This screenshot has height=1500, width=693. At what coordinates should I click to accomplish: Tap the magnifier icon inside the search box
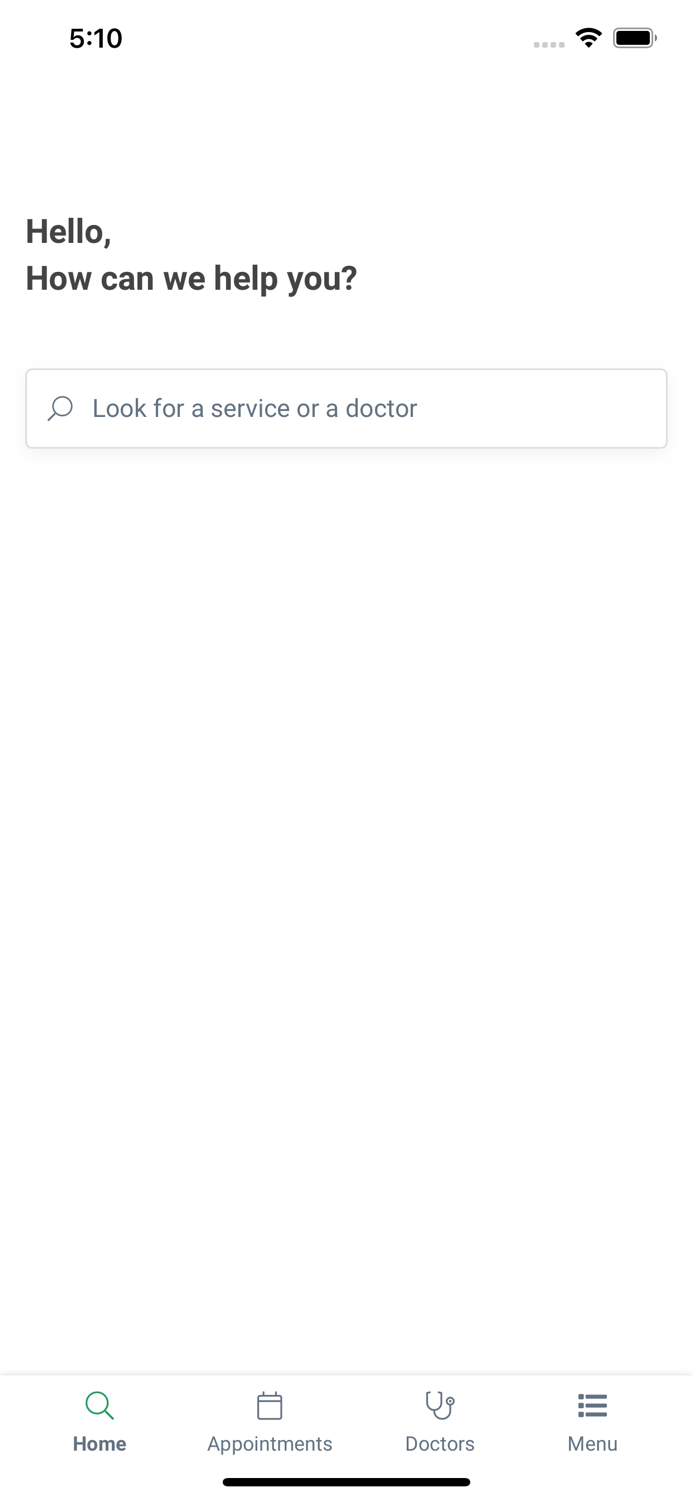point(60,408)
